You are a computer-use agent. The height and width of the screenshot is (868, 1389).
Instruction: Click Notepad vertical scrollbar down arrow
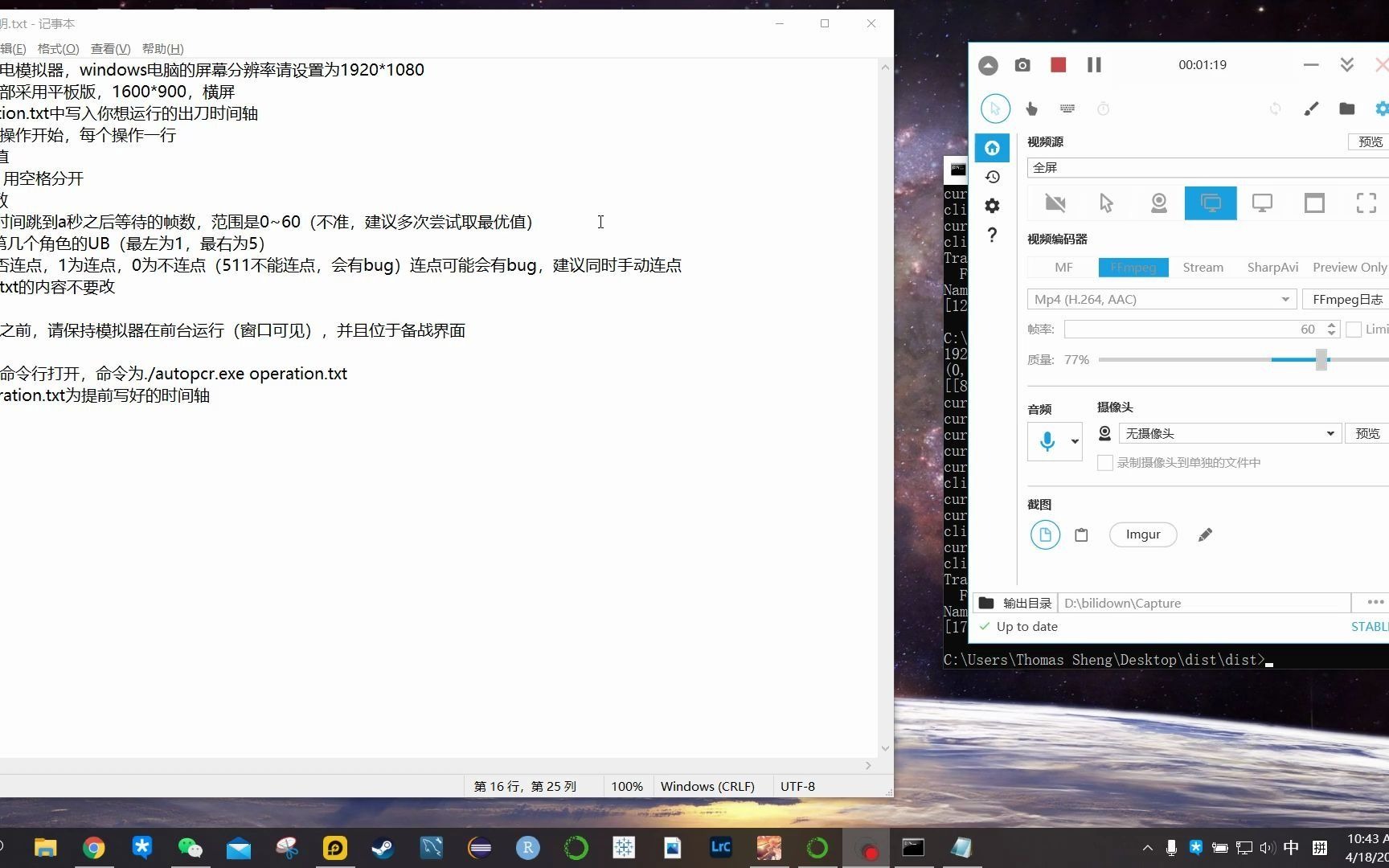pyautogui.click(x=885, y=748)
